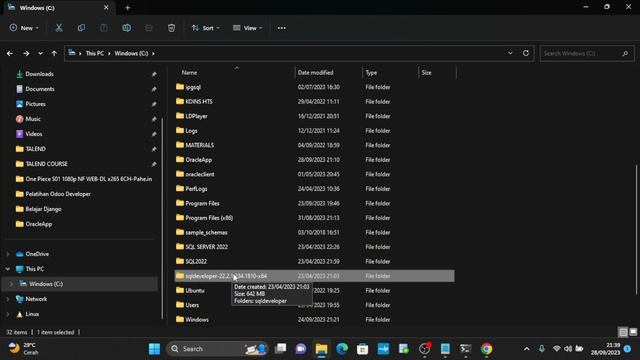Open Microsoft Edge from taskbar
Screen dimensions: 640x360
pos(342,349)
